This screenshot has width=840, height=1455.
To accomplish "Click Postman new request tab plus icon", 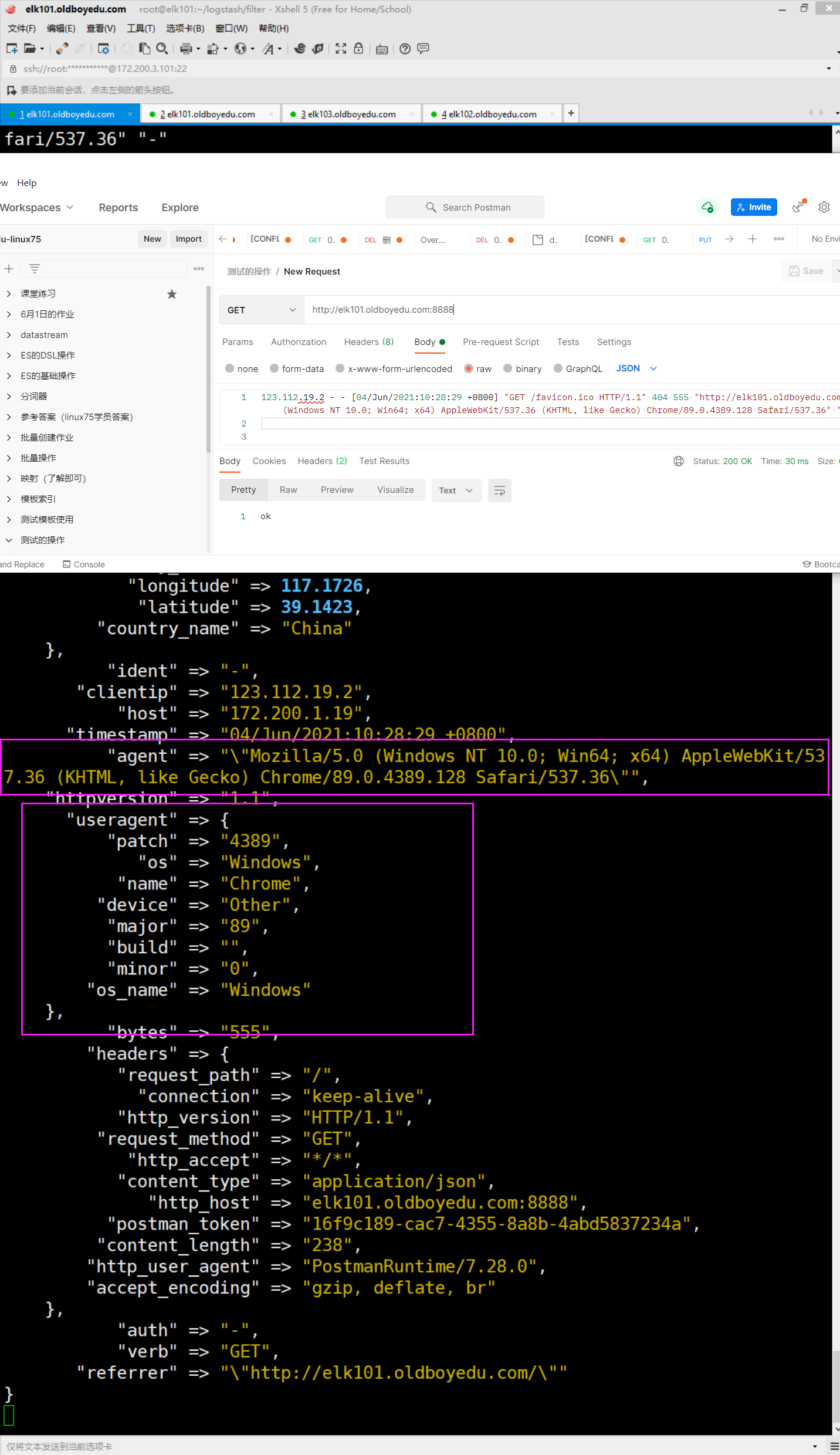I will tap(753, 239).
